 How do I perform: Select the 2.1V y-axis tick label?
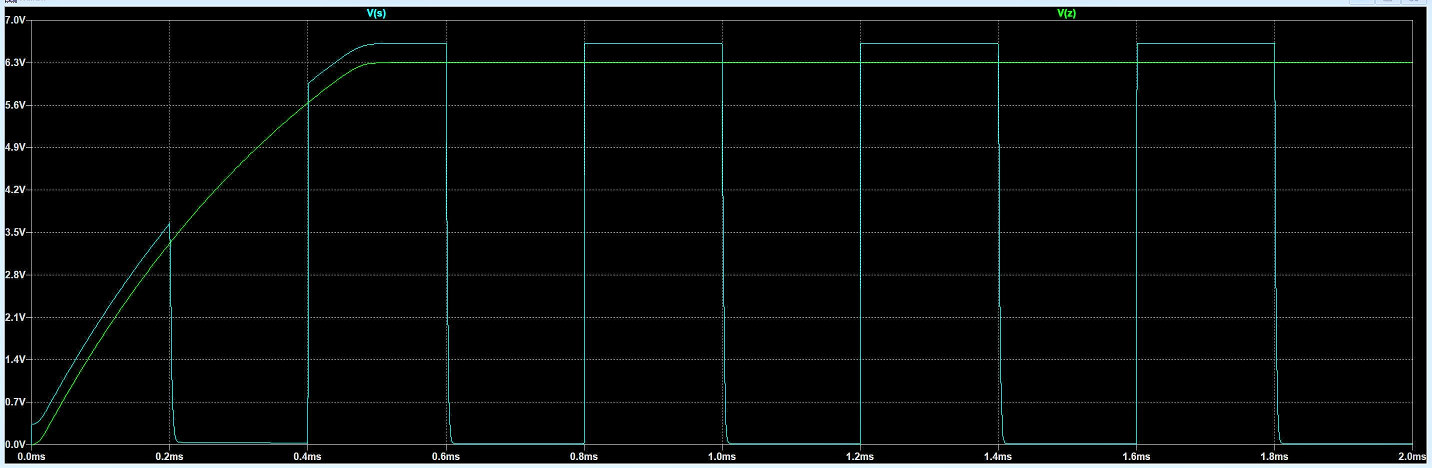click(x=16, y=317)
